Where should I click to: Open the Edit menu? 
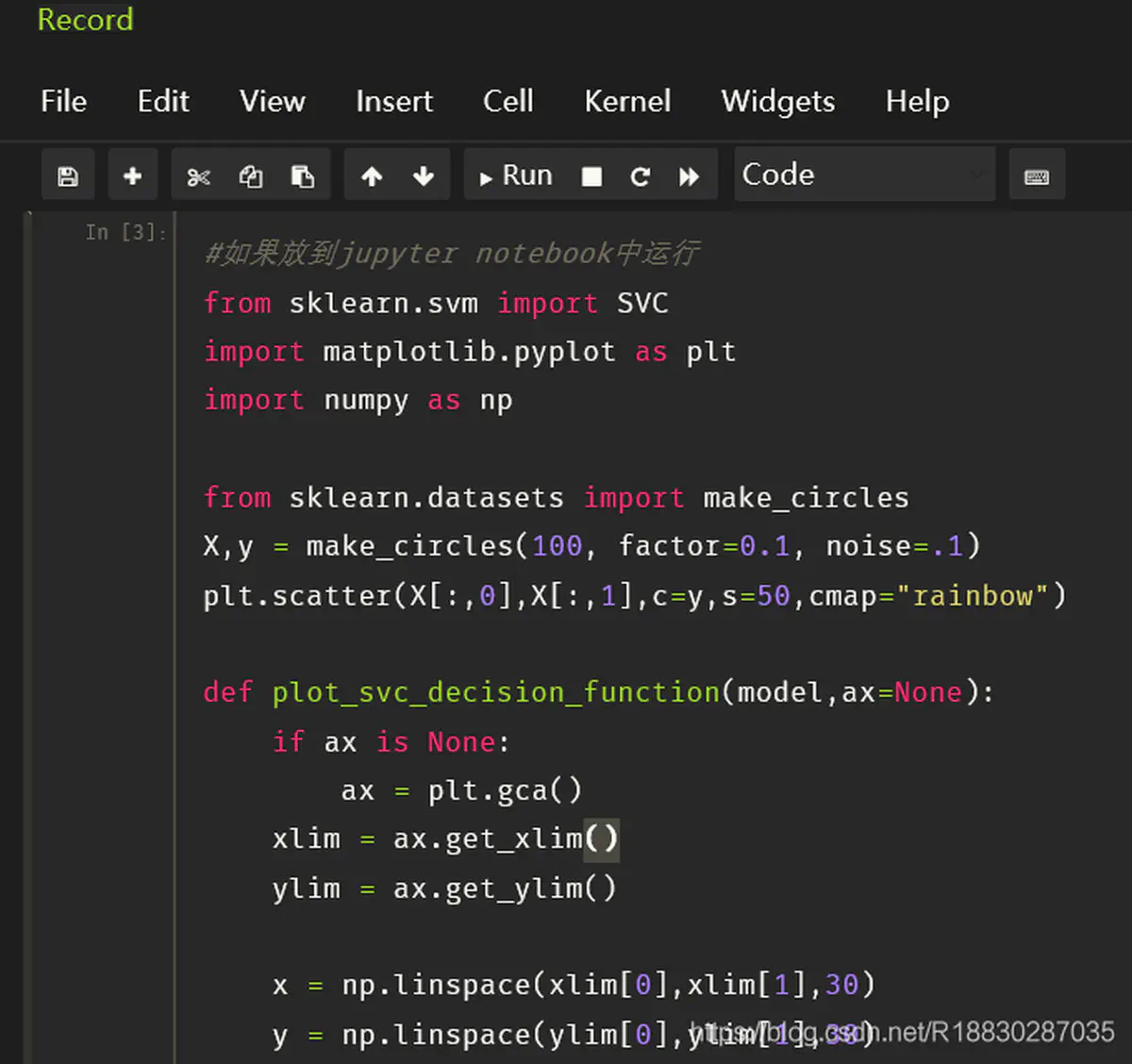click(x=163, y=101)
